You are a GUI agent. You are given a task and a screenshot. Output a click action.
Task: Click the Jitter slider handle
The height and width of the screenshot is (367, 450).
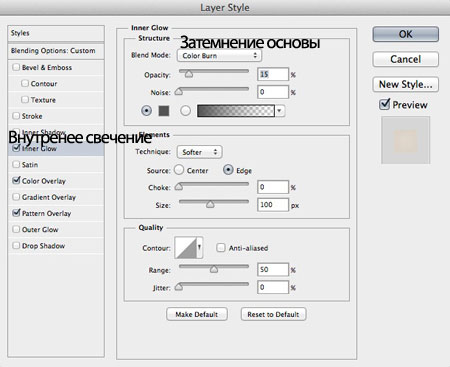point(179,287)
